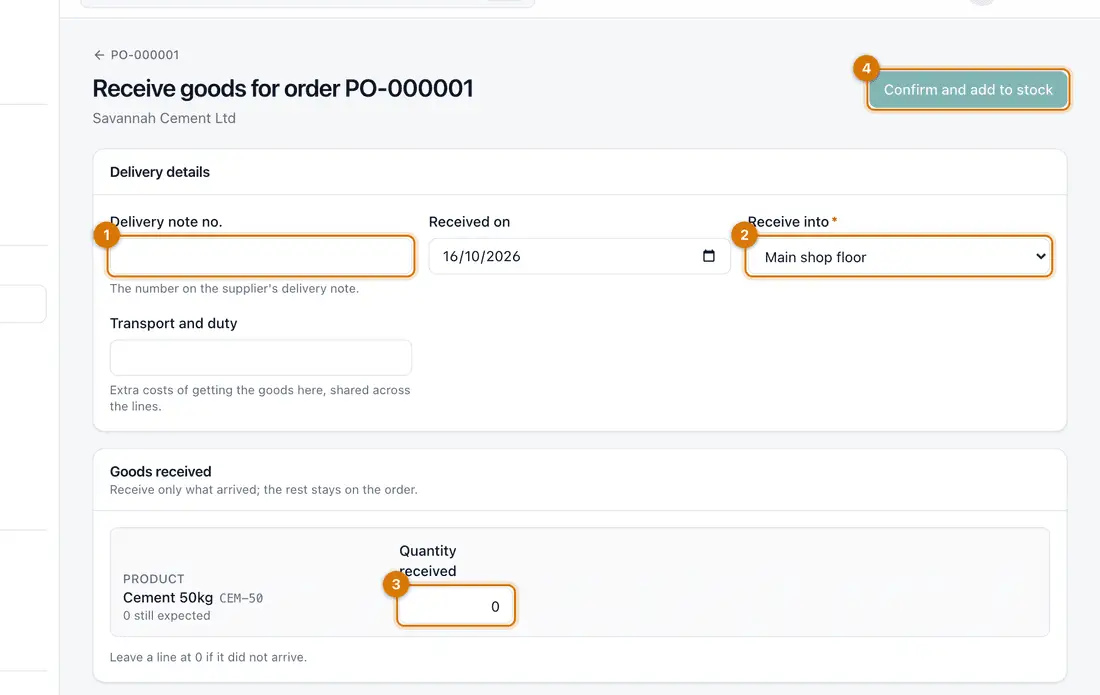Open the calendar picker icon
The width and height of the screenshot is (1100, 695).
(x=709, y=256)
